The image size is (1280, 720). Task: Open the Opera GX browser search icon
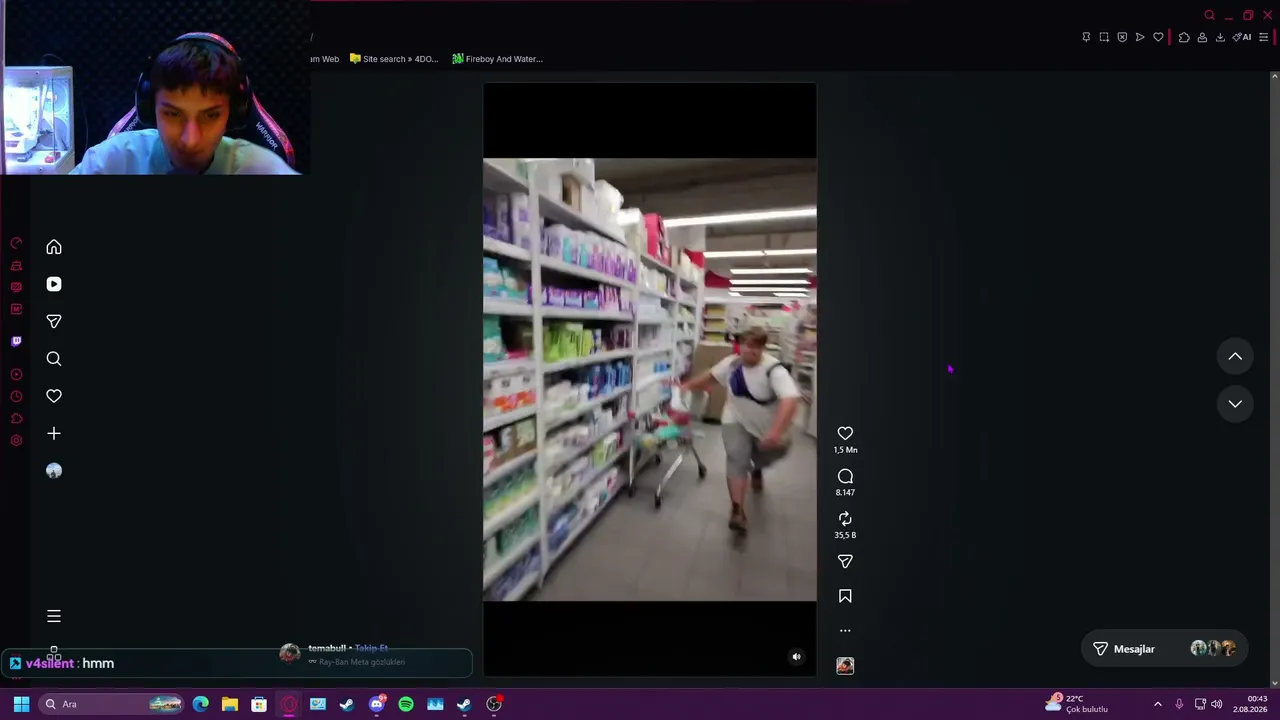coord(1209,15)
